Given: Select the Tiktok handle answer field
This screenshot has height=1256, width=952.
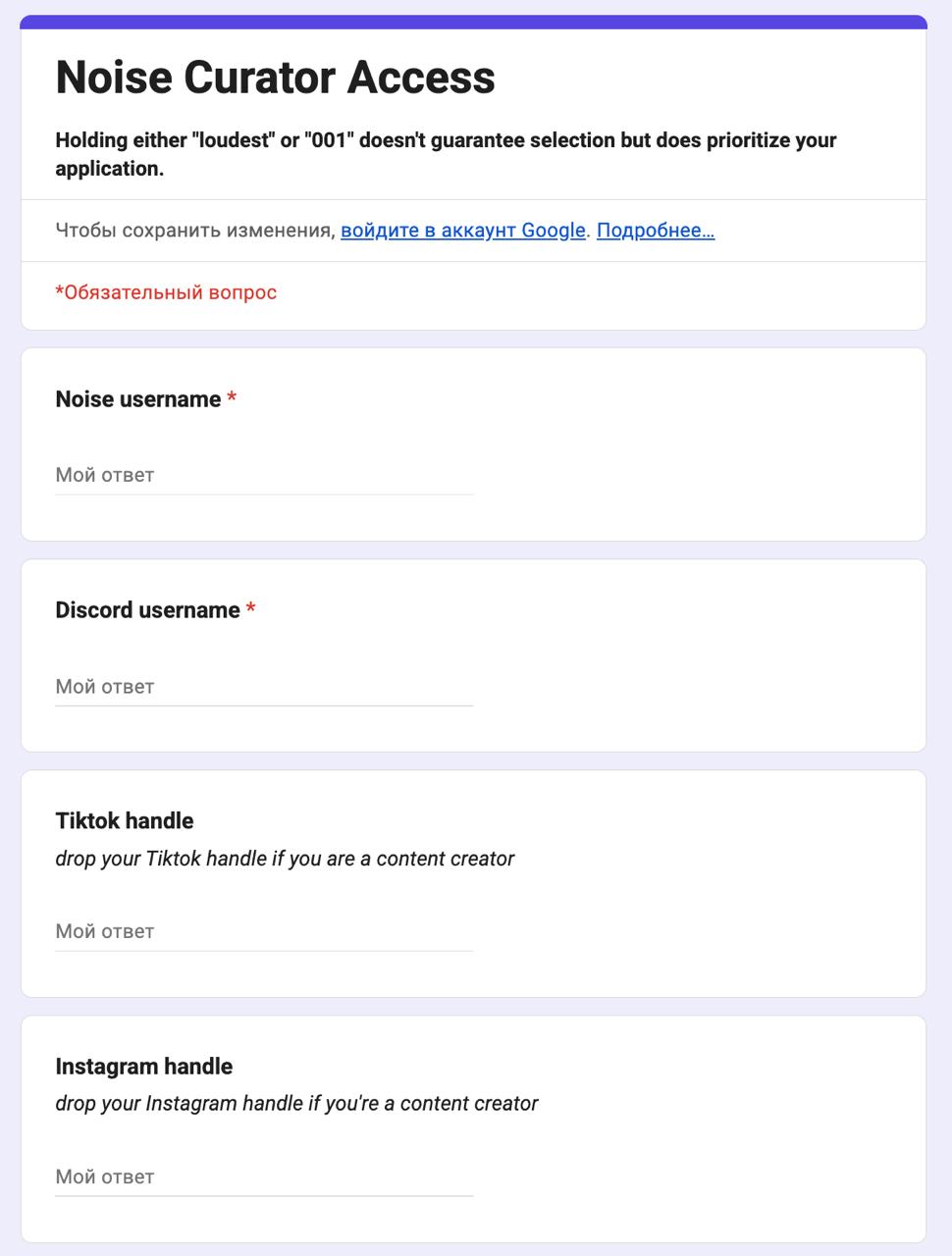Looking at the screenshot, I should click(x=264, y=932).
